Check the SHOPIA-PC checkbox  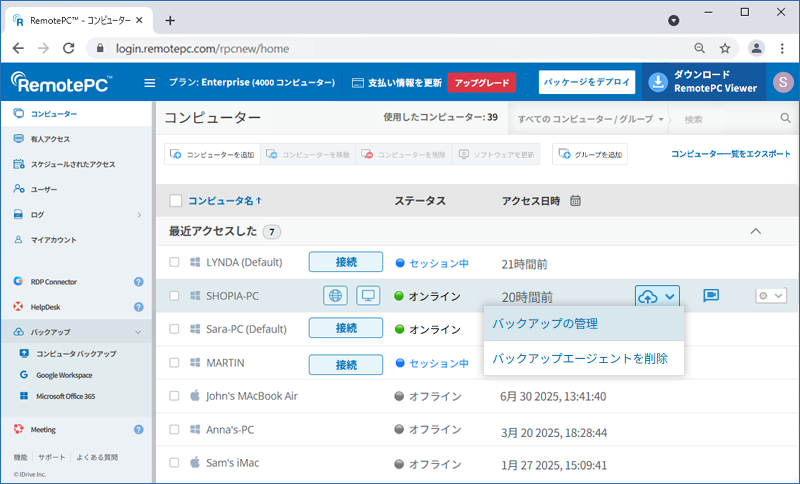click(x=174, y=296)
